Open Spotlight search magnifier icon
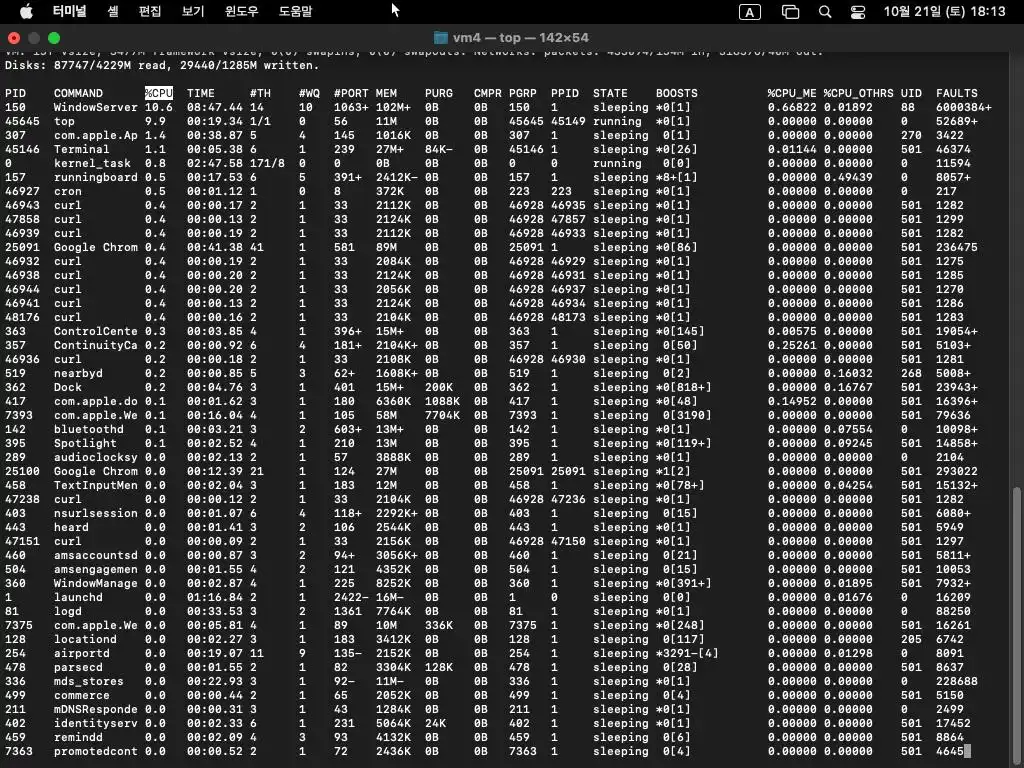This screenshot has width=1024, height=768. pos(825,12)
